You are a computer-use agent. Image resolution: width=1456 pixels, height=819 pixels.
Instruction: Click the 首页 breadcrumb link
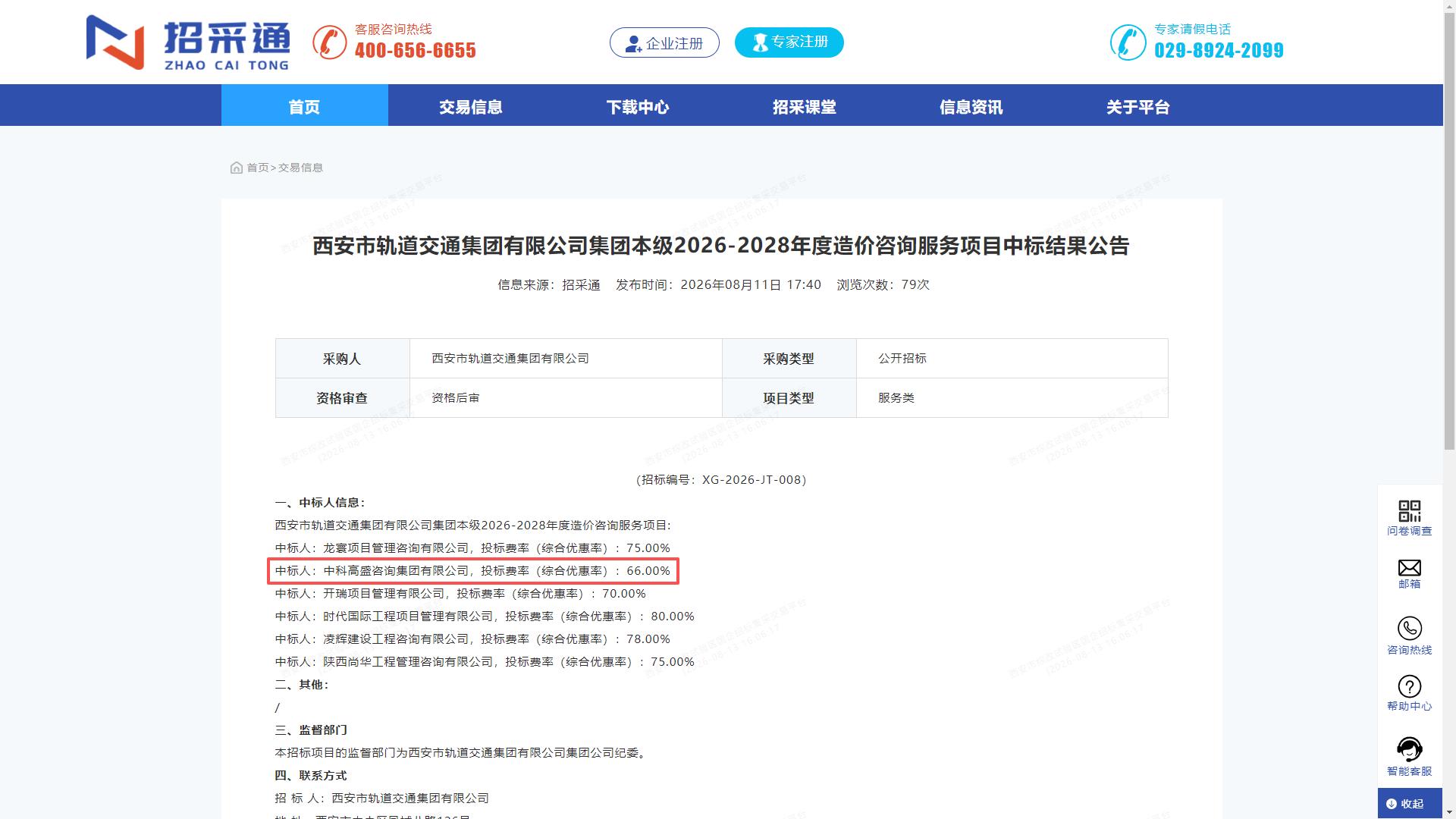tap(258, 168)
